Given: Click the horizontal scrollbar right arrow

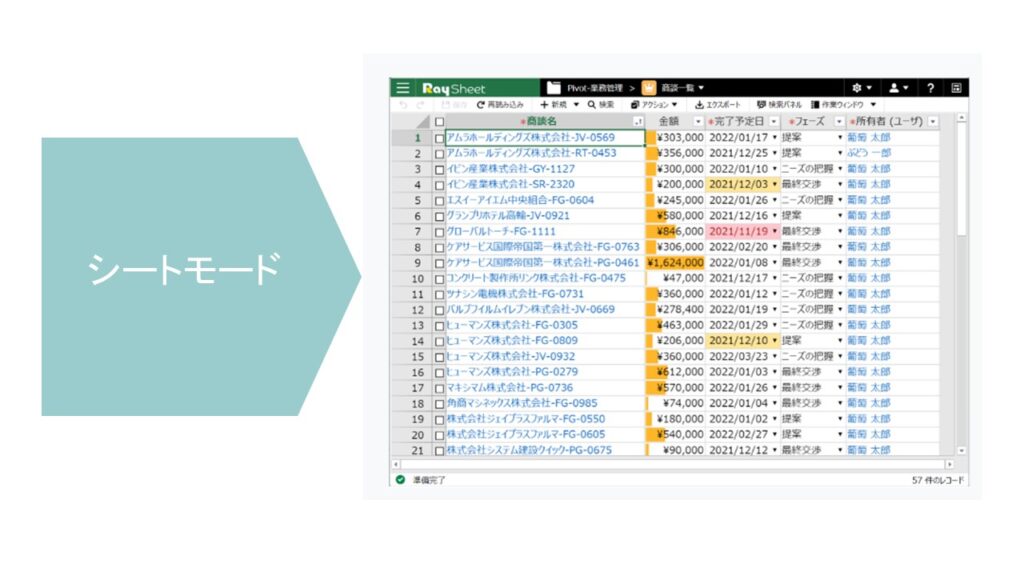Looking at the screenshot, I should pyautogui.click(x=950, y=464).
